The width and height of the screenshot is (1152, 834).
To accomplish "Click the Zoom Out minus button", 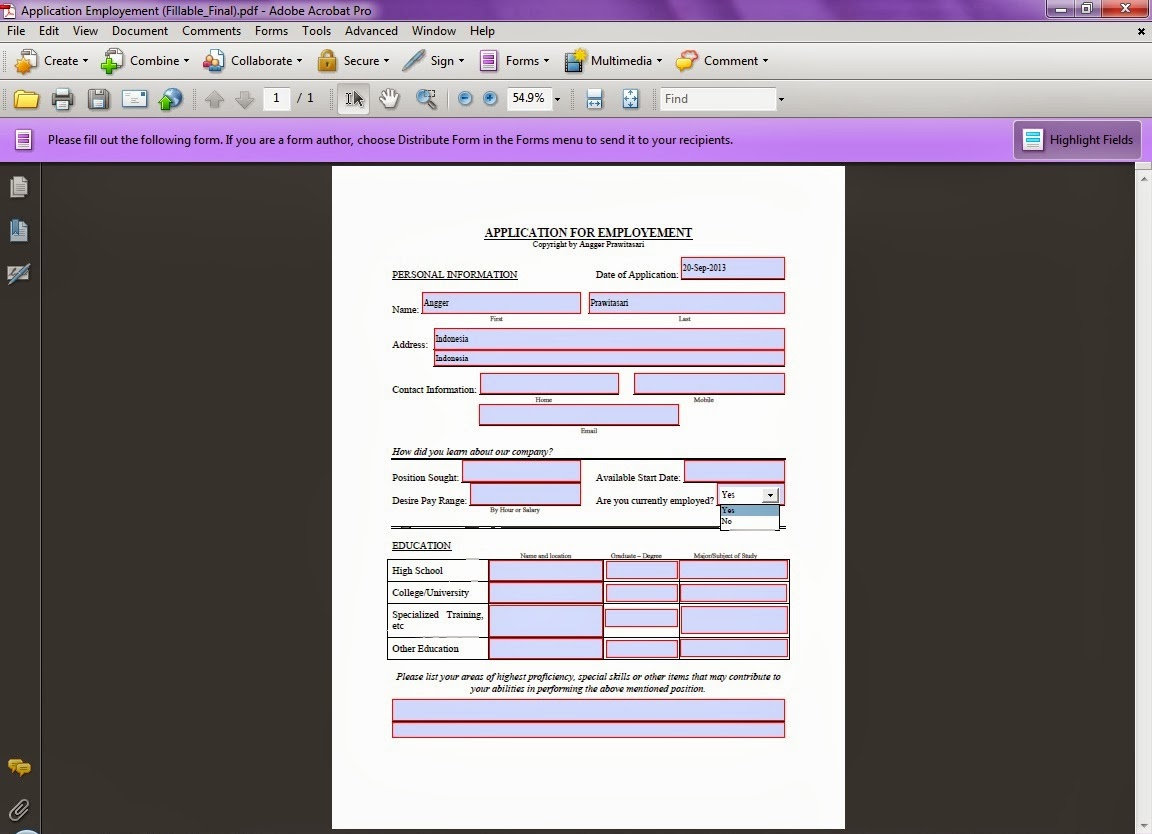I will pos(464,98).
